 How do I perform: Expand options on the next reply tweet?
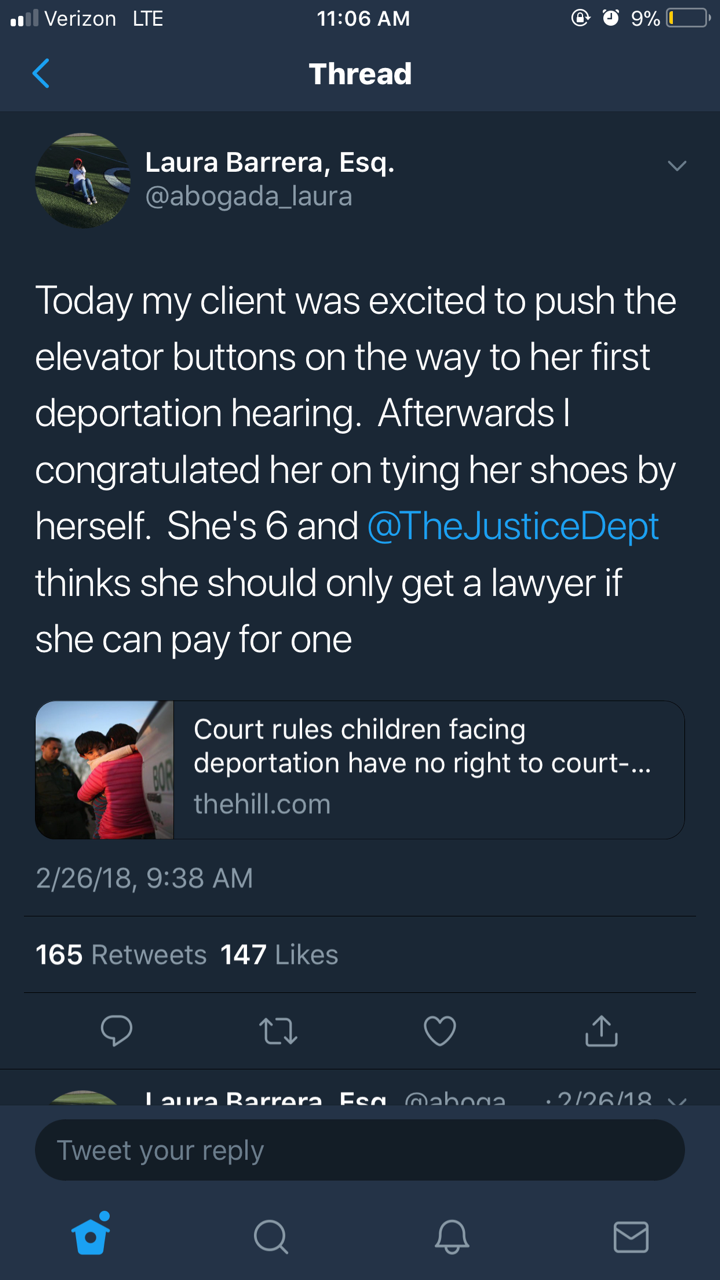(677, 1100)
